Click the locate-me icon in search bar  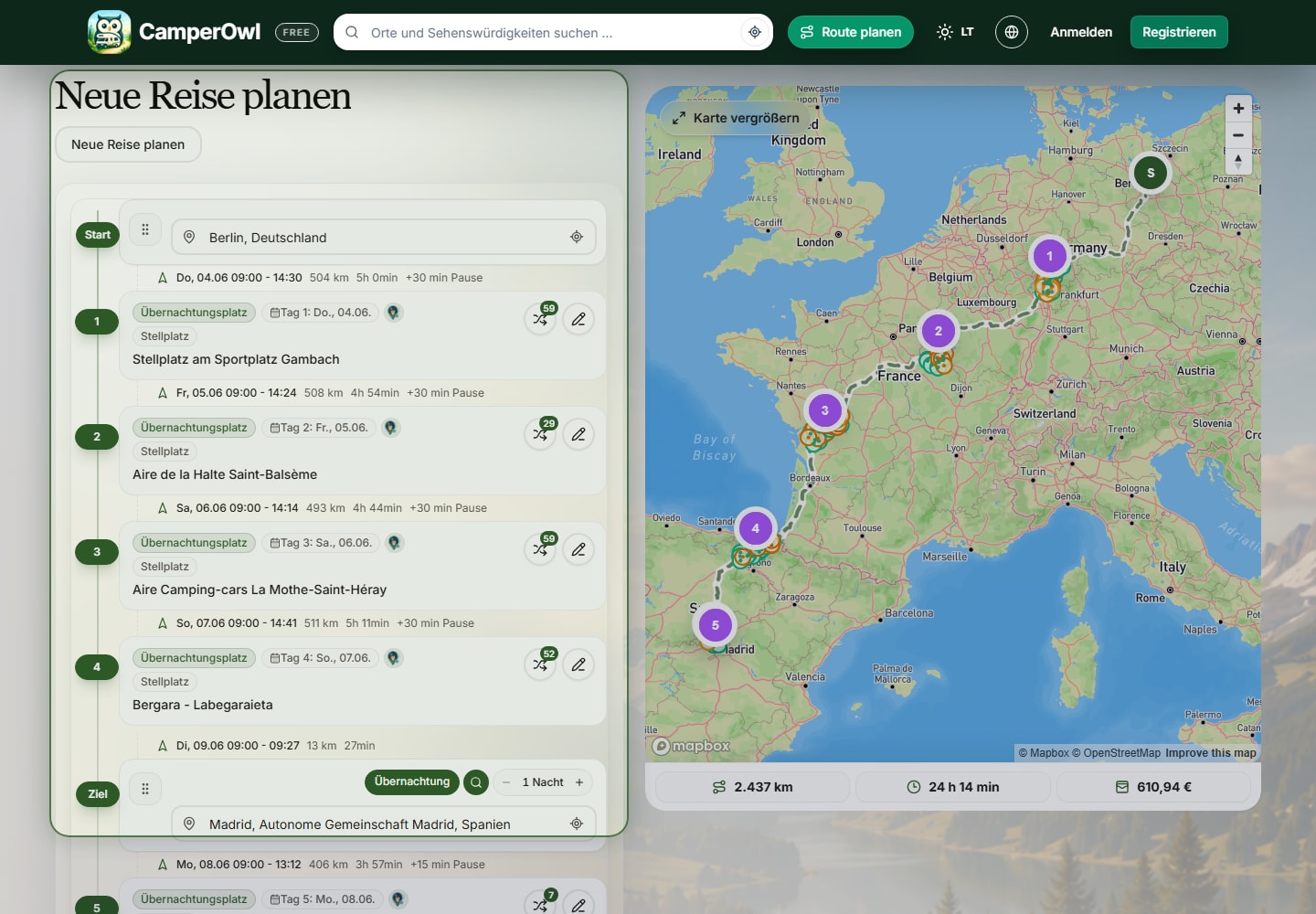(x=755, y=32)
